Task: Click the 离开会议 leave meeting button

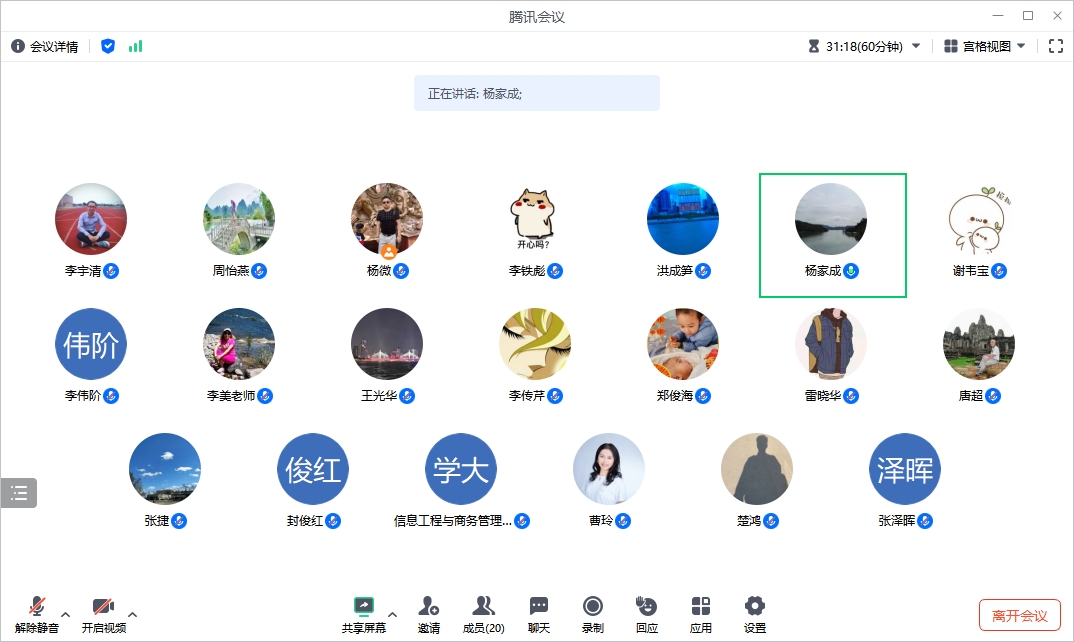Action: pyautogui.click(x=1019, y=615)
